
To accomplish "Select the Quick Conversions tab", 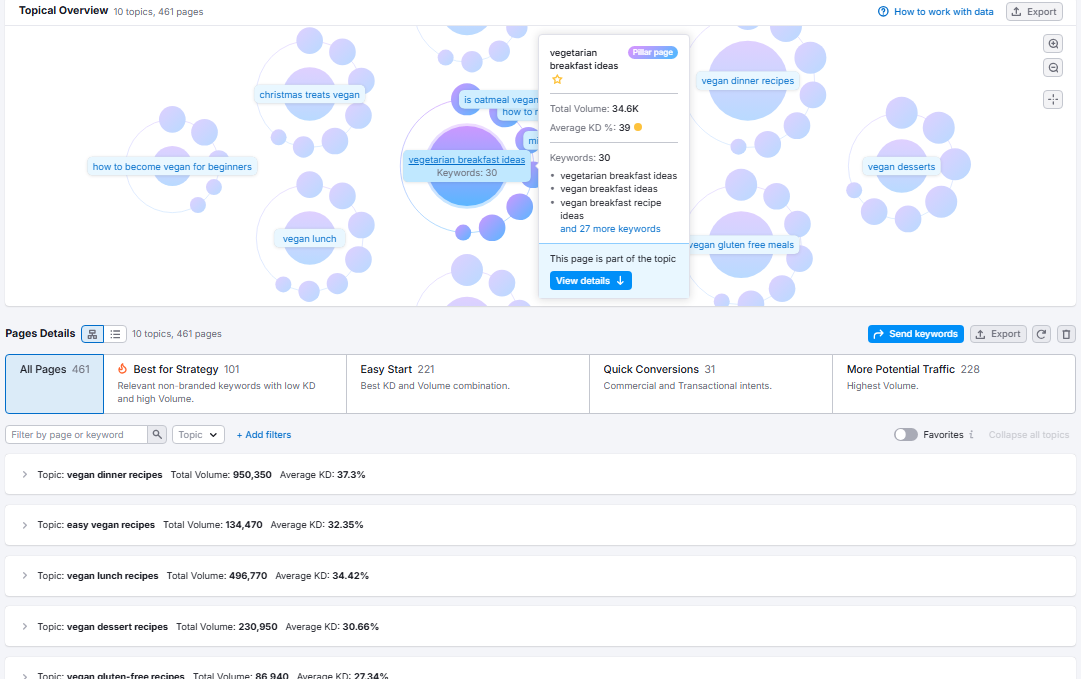I will 710,383.
